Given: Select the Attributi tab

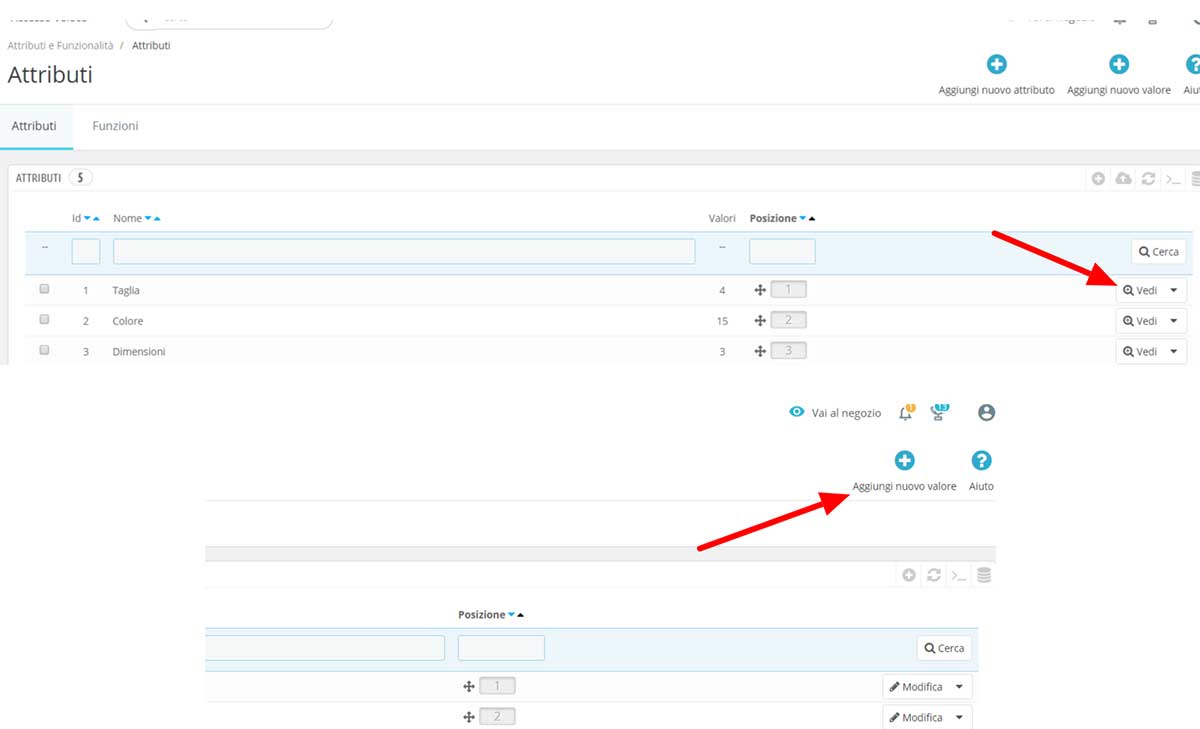Looking at the screenshot, I should click(35, 126).
